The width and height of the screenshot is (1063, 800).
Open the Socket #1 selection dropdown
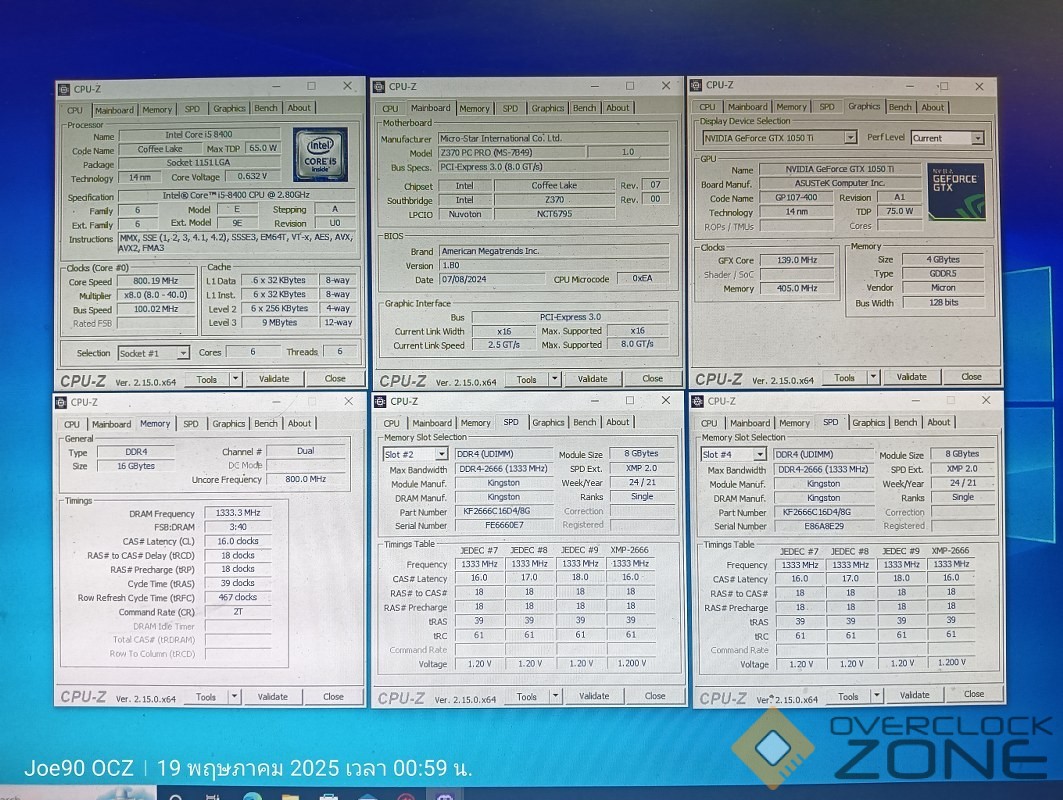182,353
